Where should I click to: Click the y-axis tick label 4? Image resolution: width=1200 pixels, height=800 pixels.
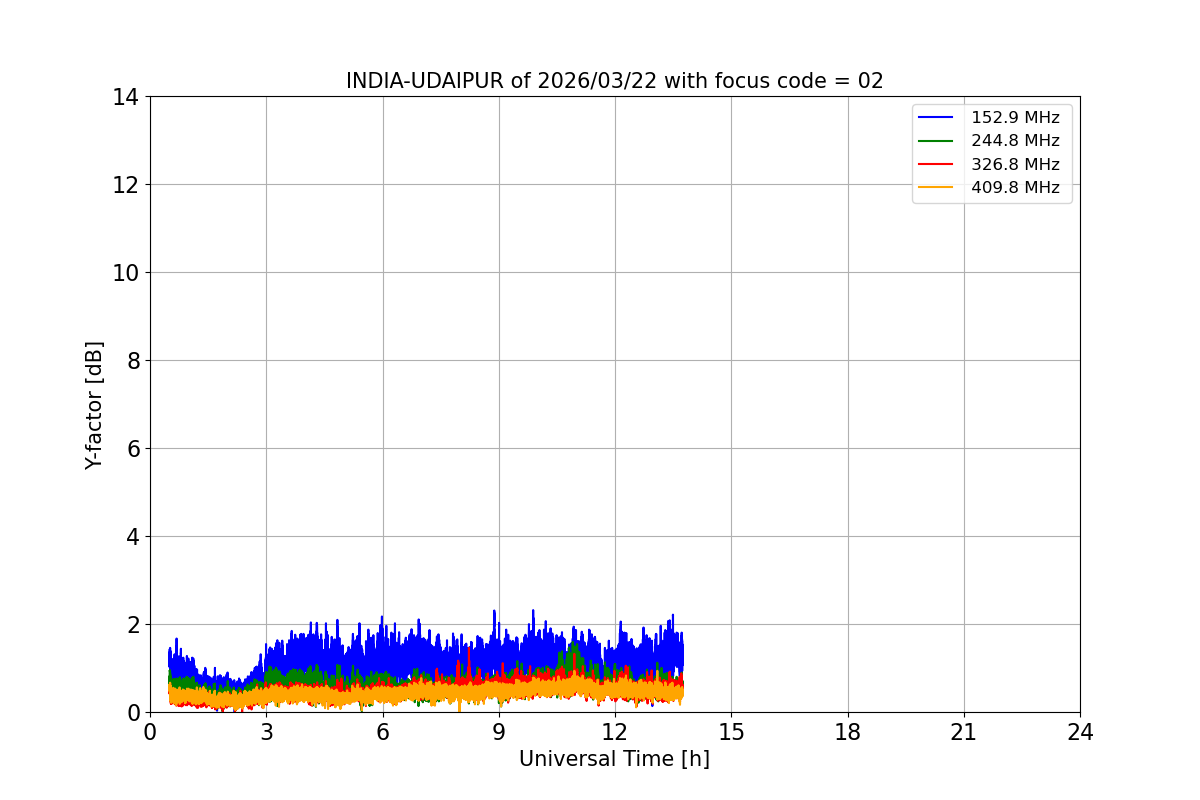[x=132, y=537]
